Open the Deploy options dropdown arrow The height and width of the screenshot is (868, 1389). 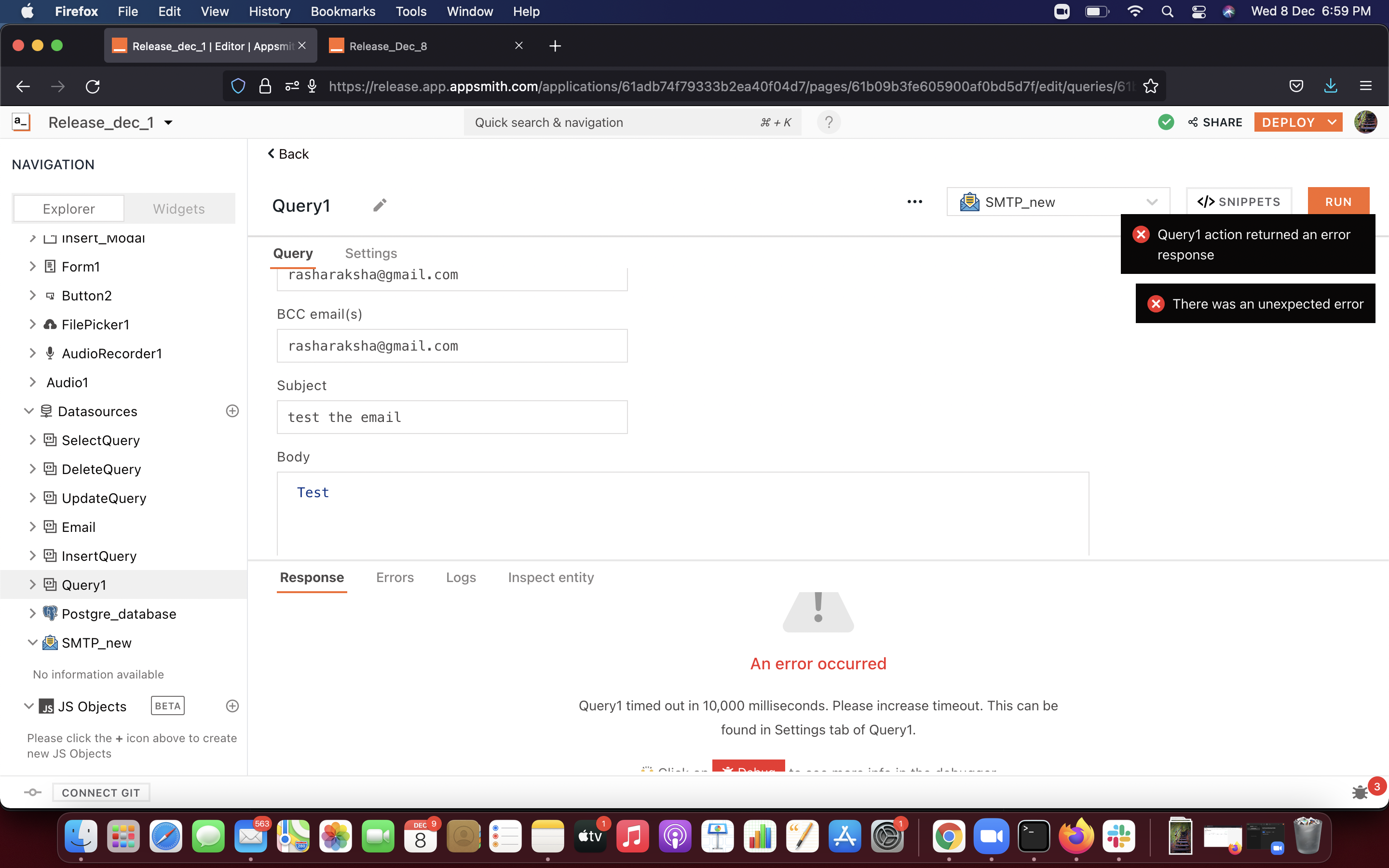point(1332,122)
